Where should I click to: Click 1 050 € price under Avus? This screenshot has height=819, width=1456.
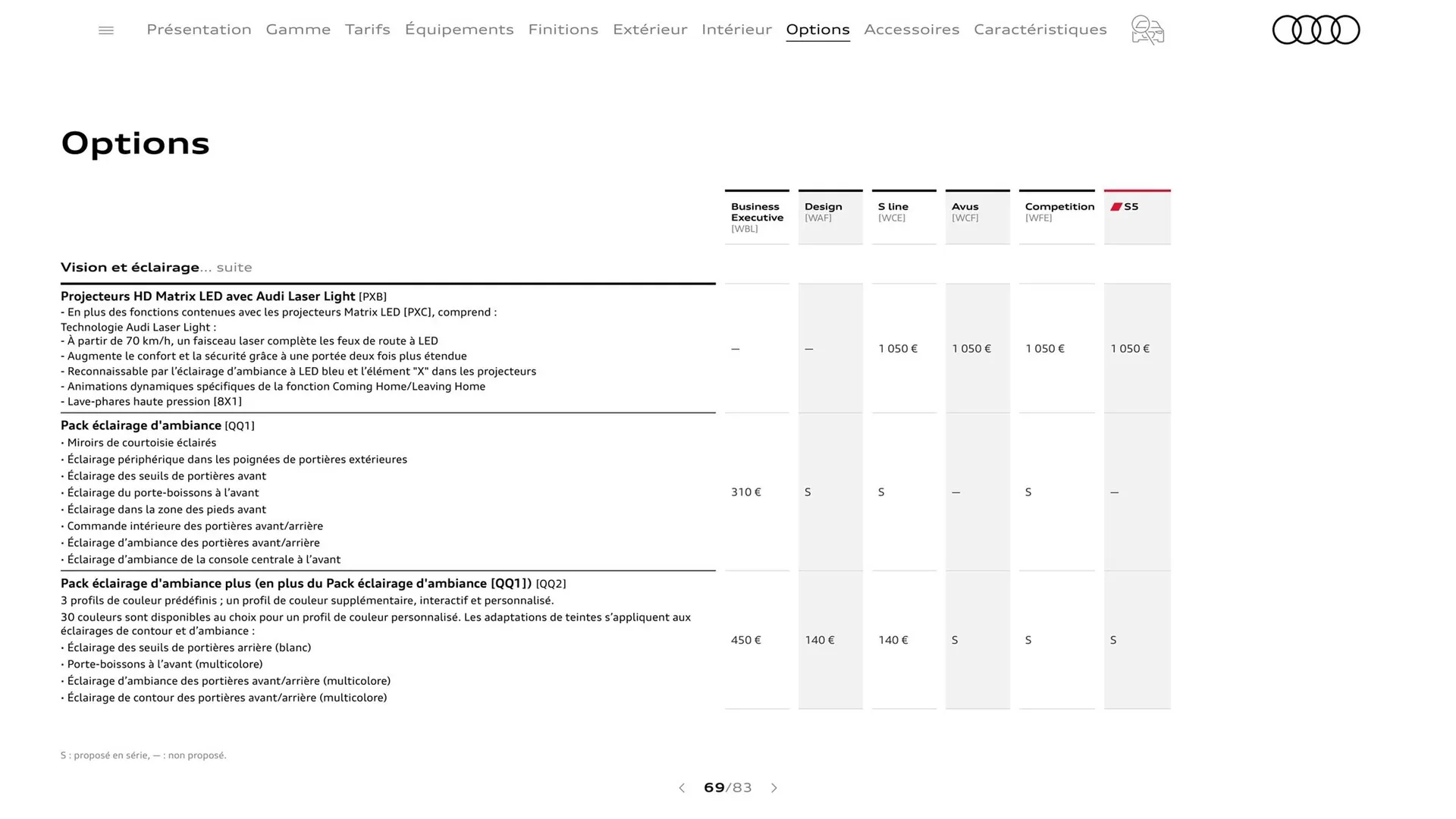[x=971, y=349]
